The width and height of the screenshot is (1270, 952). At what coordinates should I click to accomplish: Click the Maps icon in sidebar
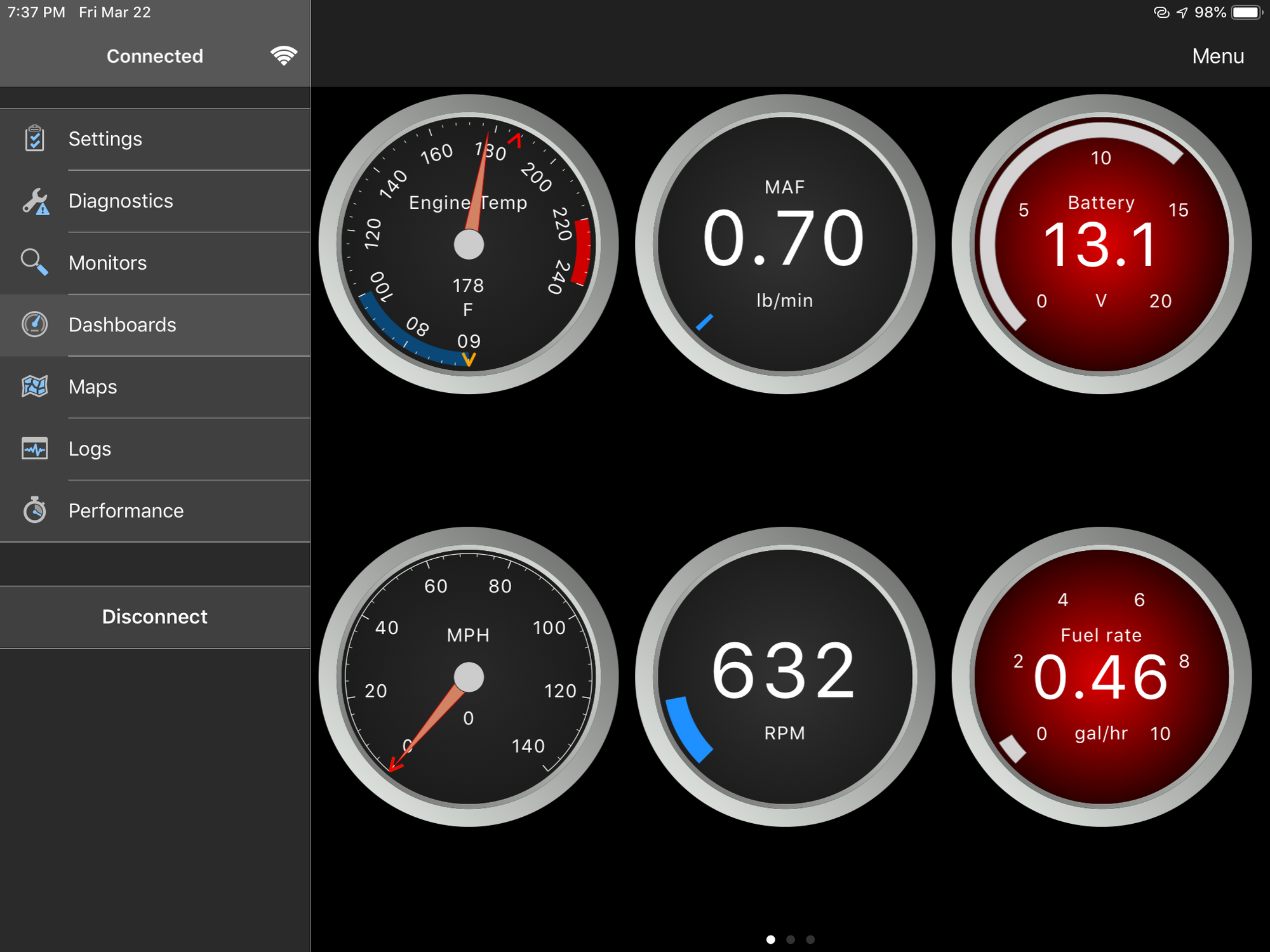[35, 387]
